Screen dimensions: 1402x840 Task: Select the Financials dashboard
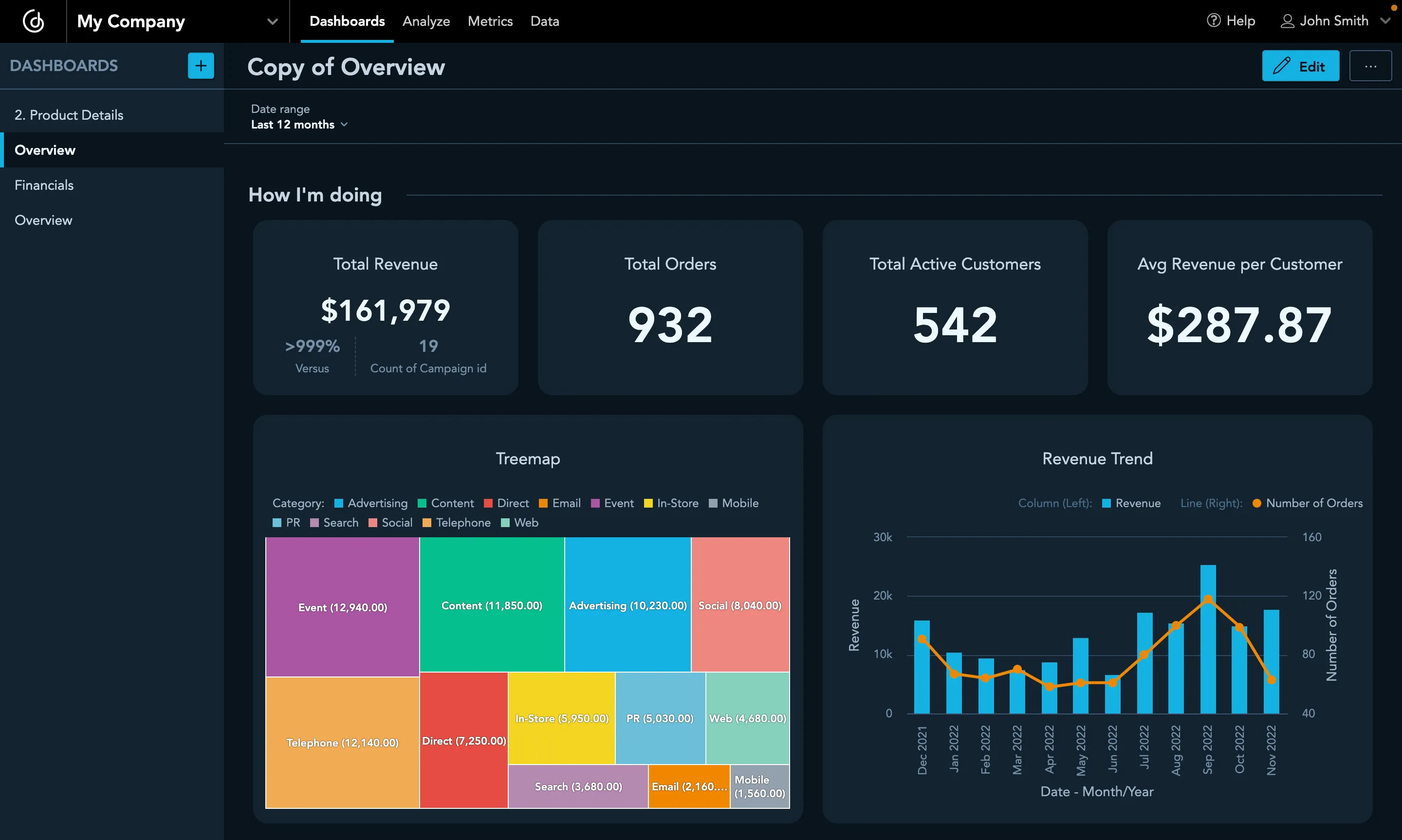click(44, 184)
